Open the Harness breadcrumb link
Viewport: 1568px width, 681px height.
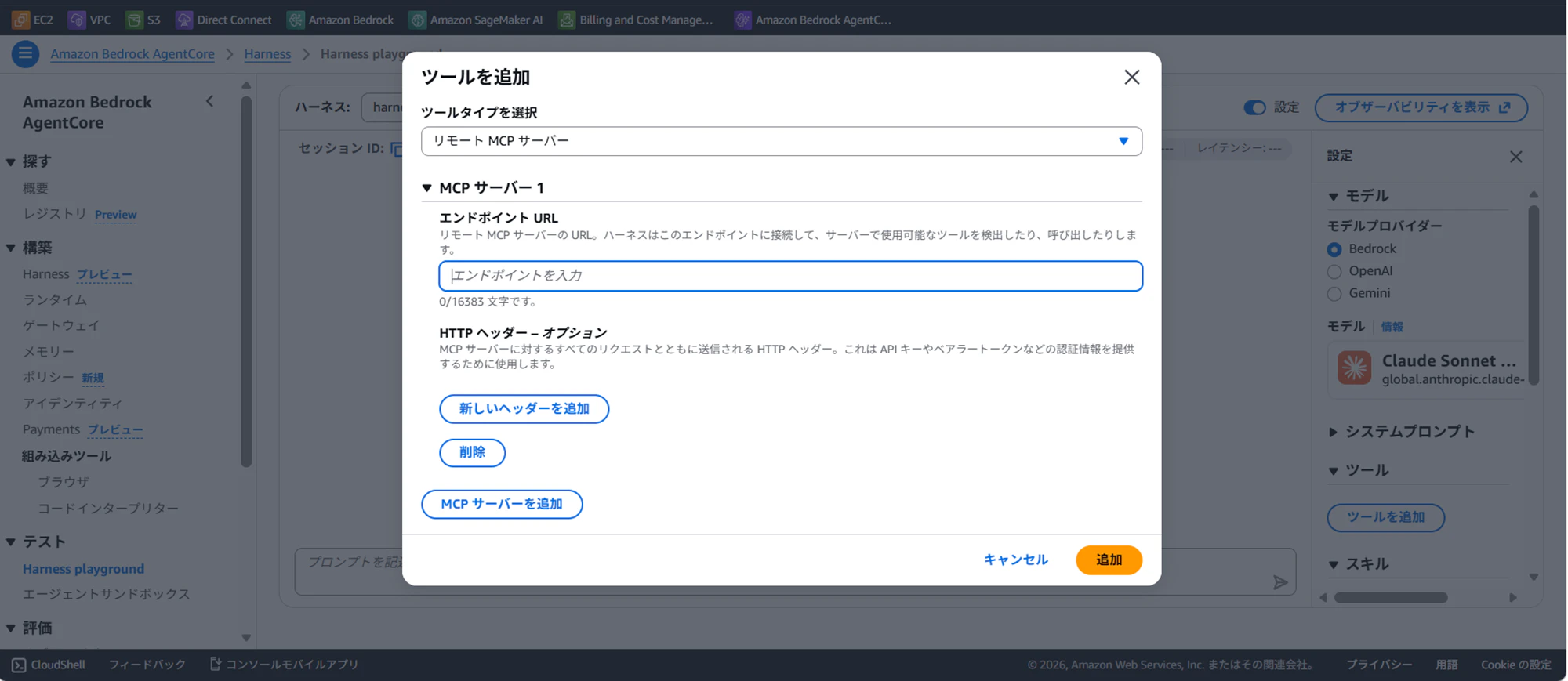pyautogui.click(x=267, y=54)
